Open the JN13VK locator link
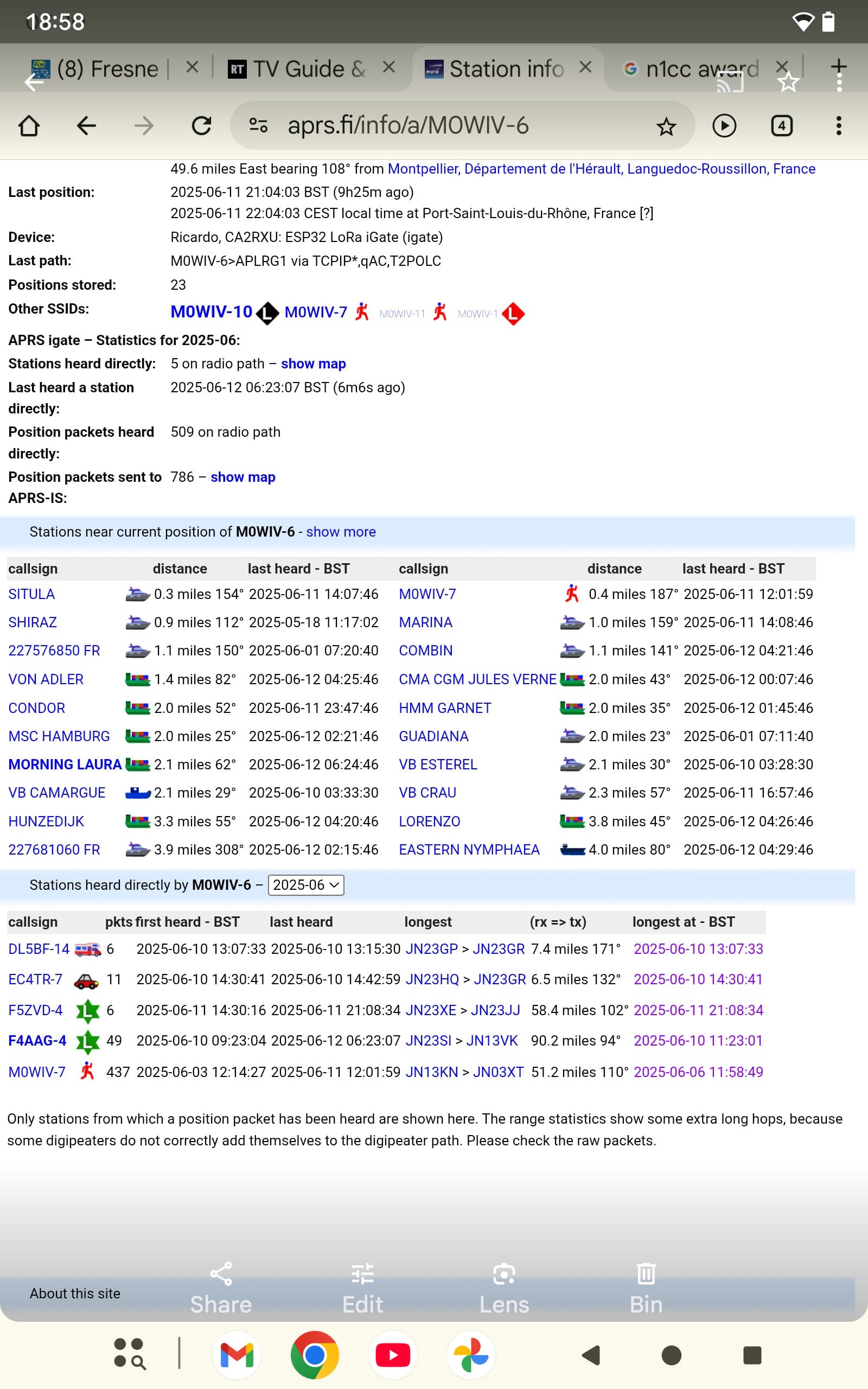Image resolution: width=868 pixels, height=1389 pixels. (x=492, y=1041)
